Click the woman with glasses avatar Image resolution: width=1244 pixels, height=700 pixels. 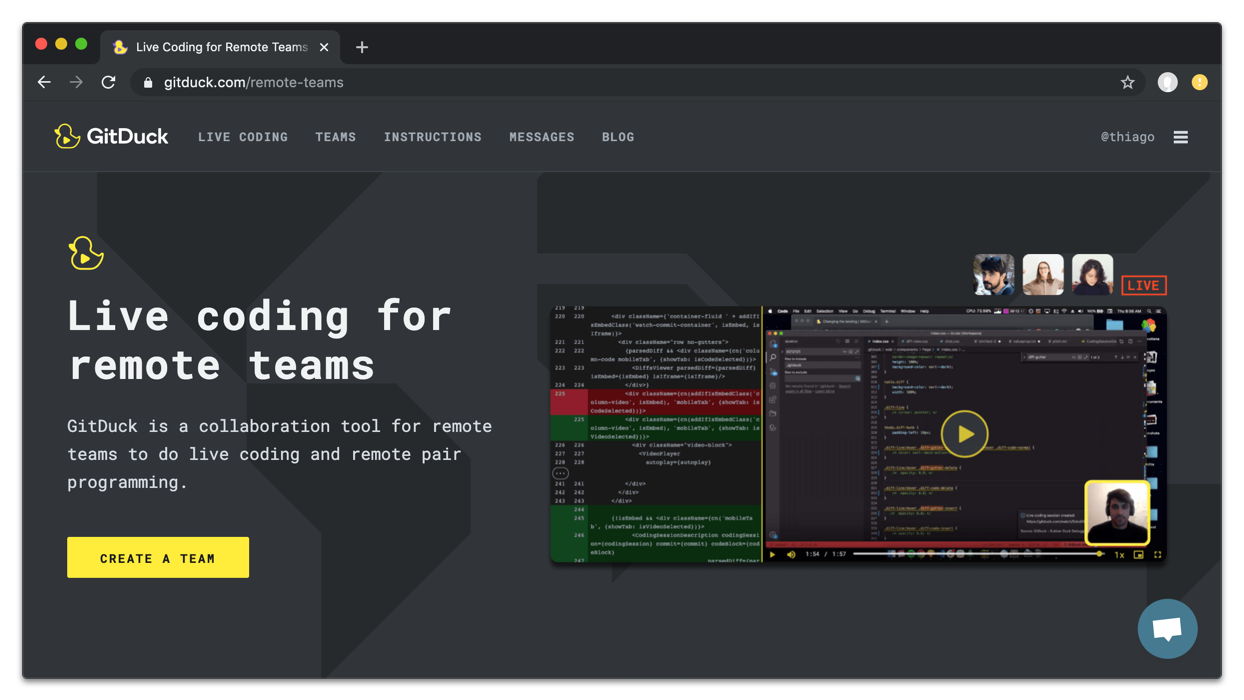pos(1043,274)
